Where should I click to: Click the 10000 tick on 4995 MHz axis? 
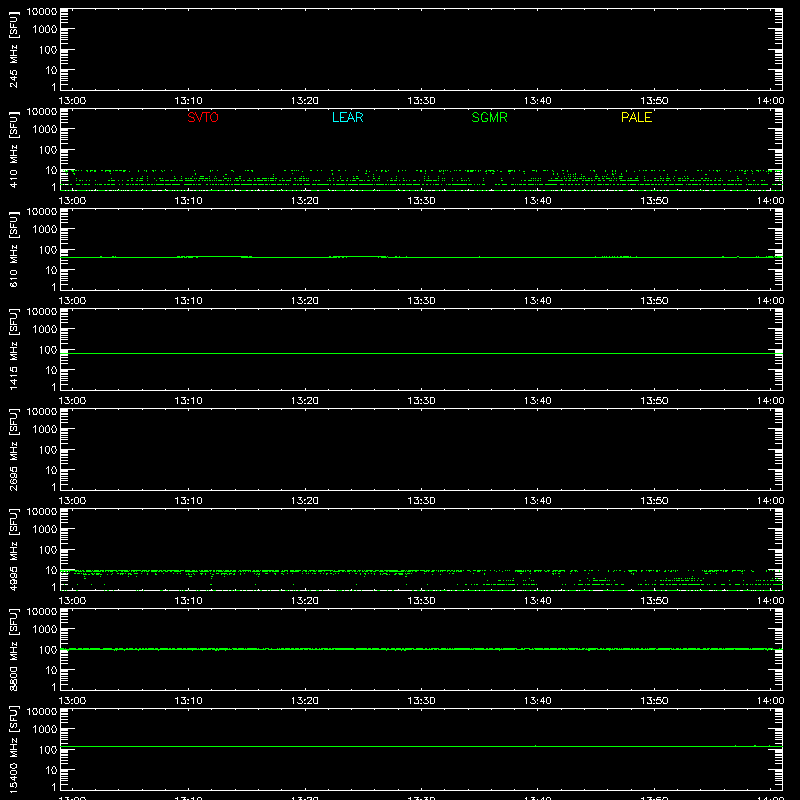(x=42, y=512)
